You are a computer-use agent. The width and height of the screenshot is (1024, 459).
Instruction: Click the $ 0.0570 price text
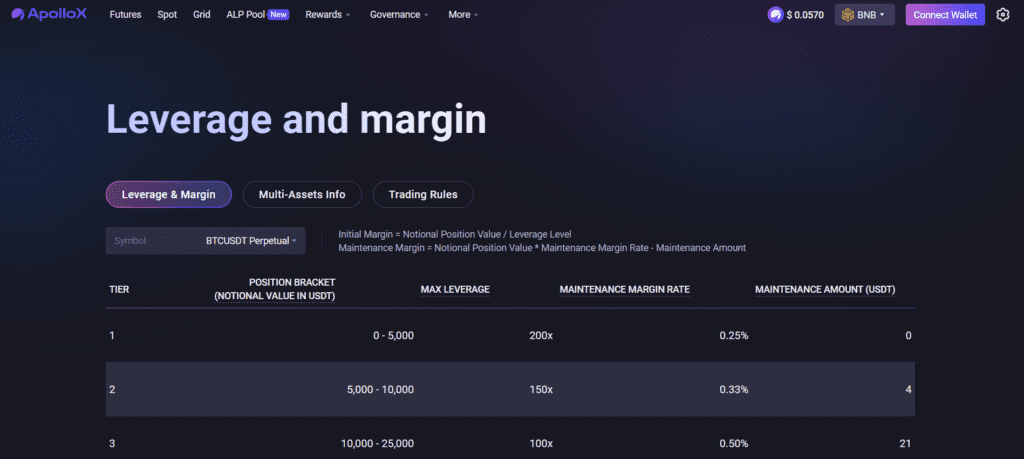coord(805,14)
